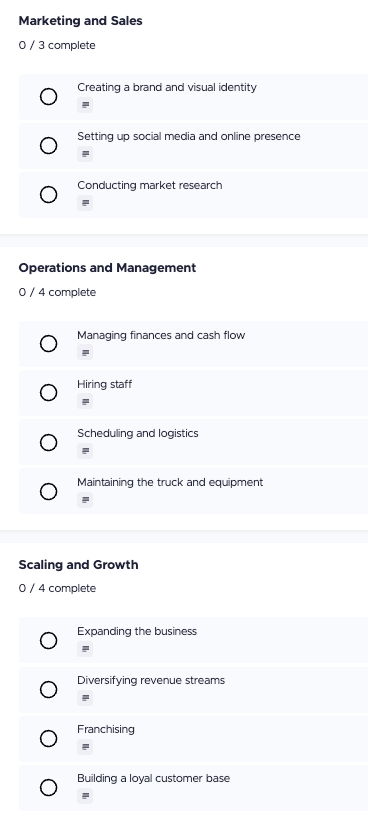Open note icon under Expanding the business
368x818 pixels.
tap(85, 649)
